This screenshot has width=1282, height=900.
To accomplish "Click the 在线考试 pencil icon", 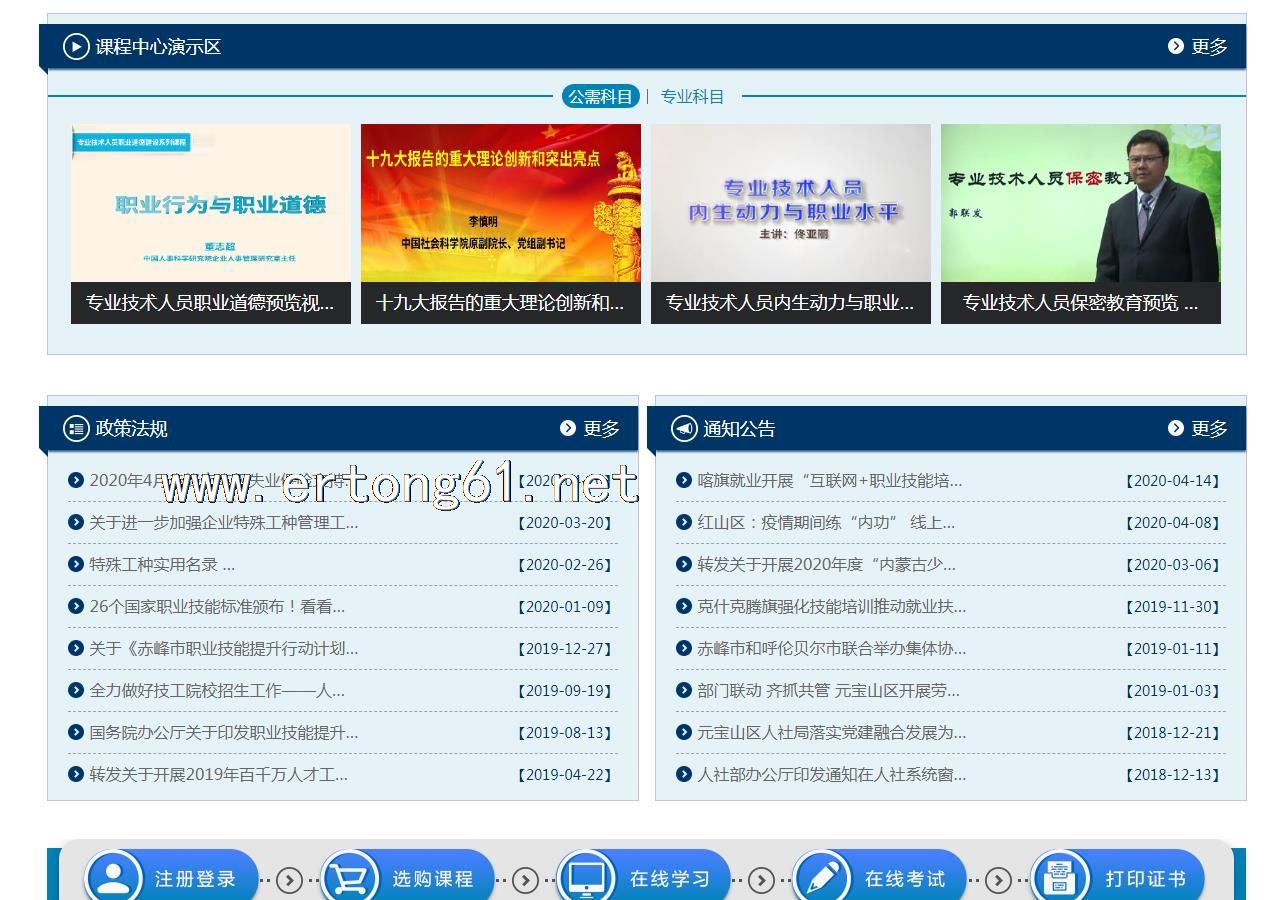I will click(x=821, y=878).
